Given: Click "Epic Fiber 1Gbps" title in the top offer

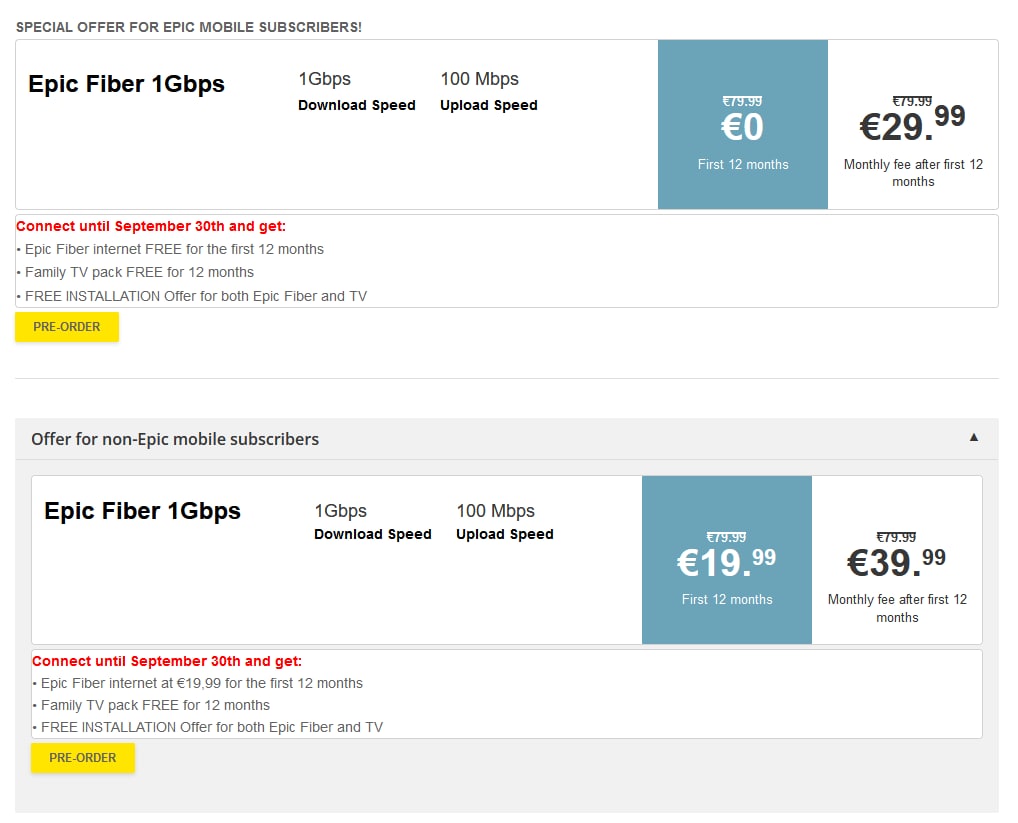Looking at the screenshot, I should [126, 84].
